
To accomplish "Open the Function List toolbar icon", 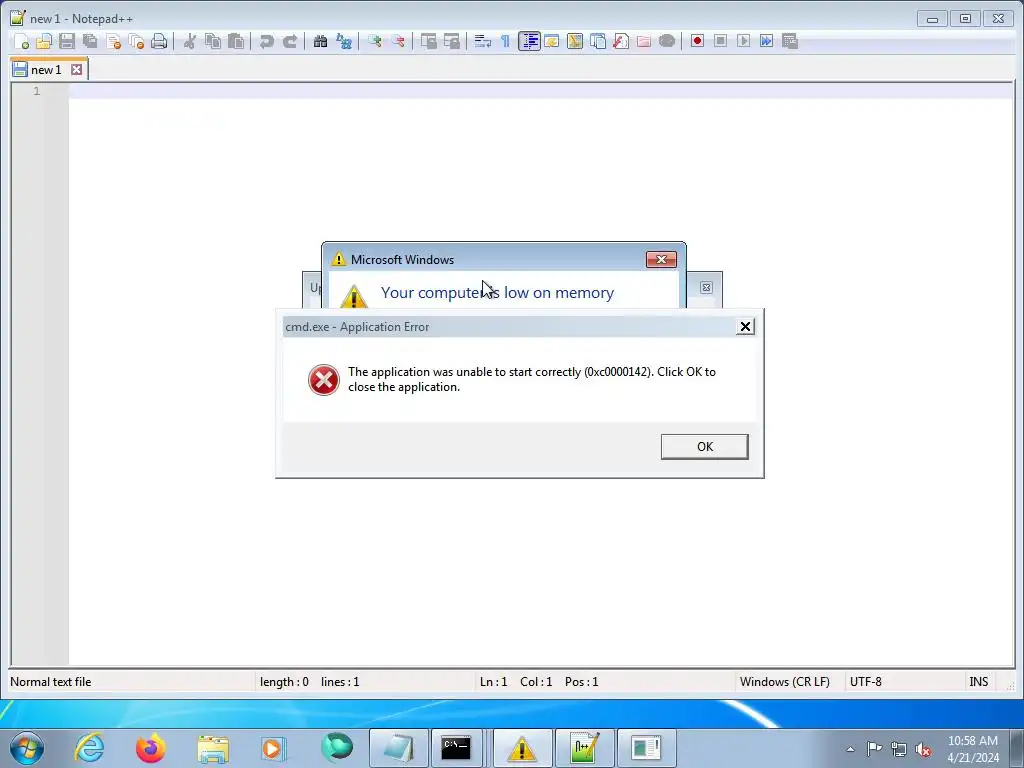I will pos(620,42).
